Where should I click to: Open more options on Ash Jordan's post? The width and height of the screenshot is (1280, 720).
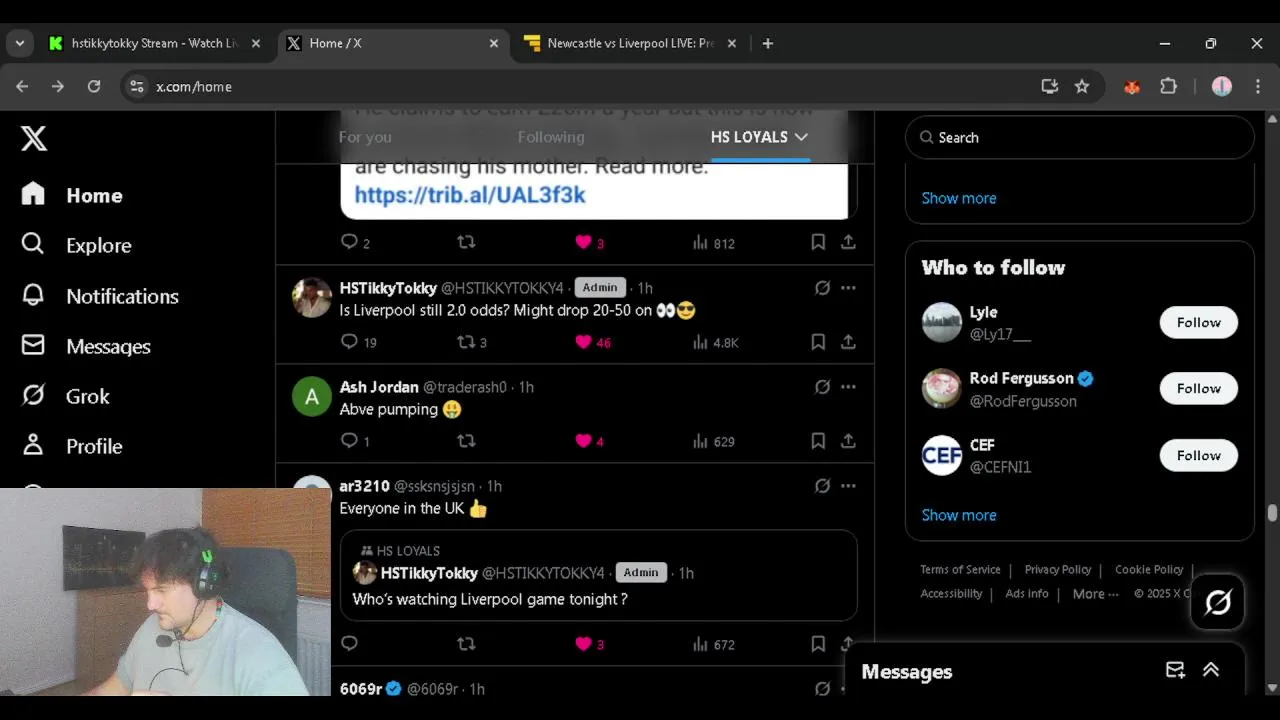pos(848,387)
